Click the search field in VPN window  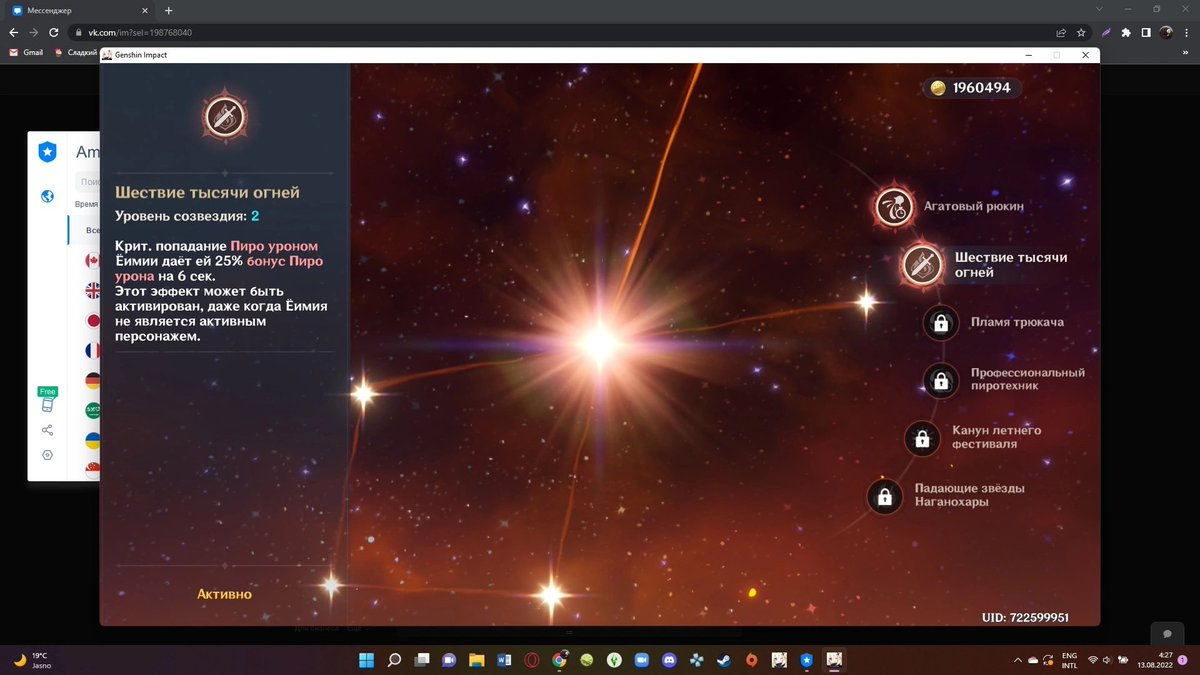pyautogui.click(x=88, y=182)
